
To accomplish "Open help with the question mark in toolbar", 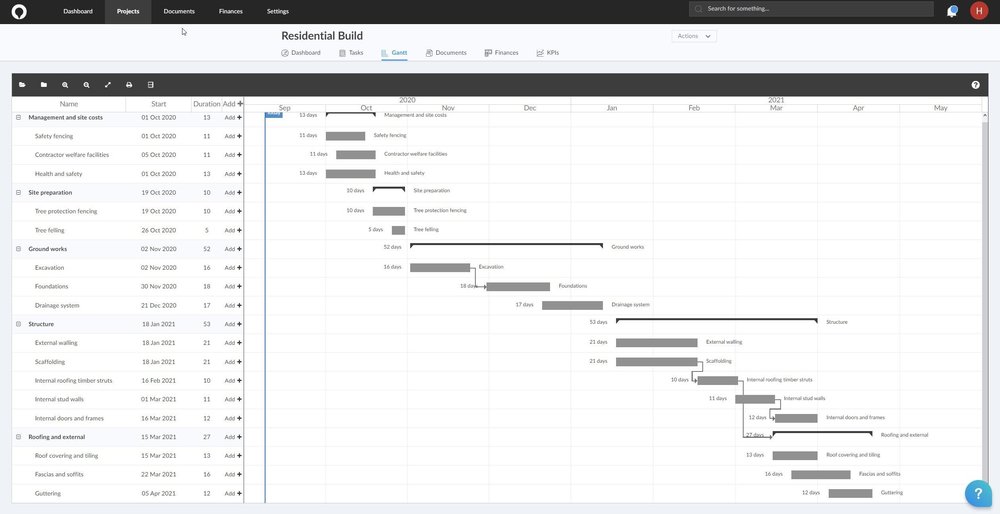I will pos(975,85).
